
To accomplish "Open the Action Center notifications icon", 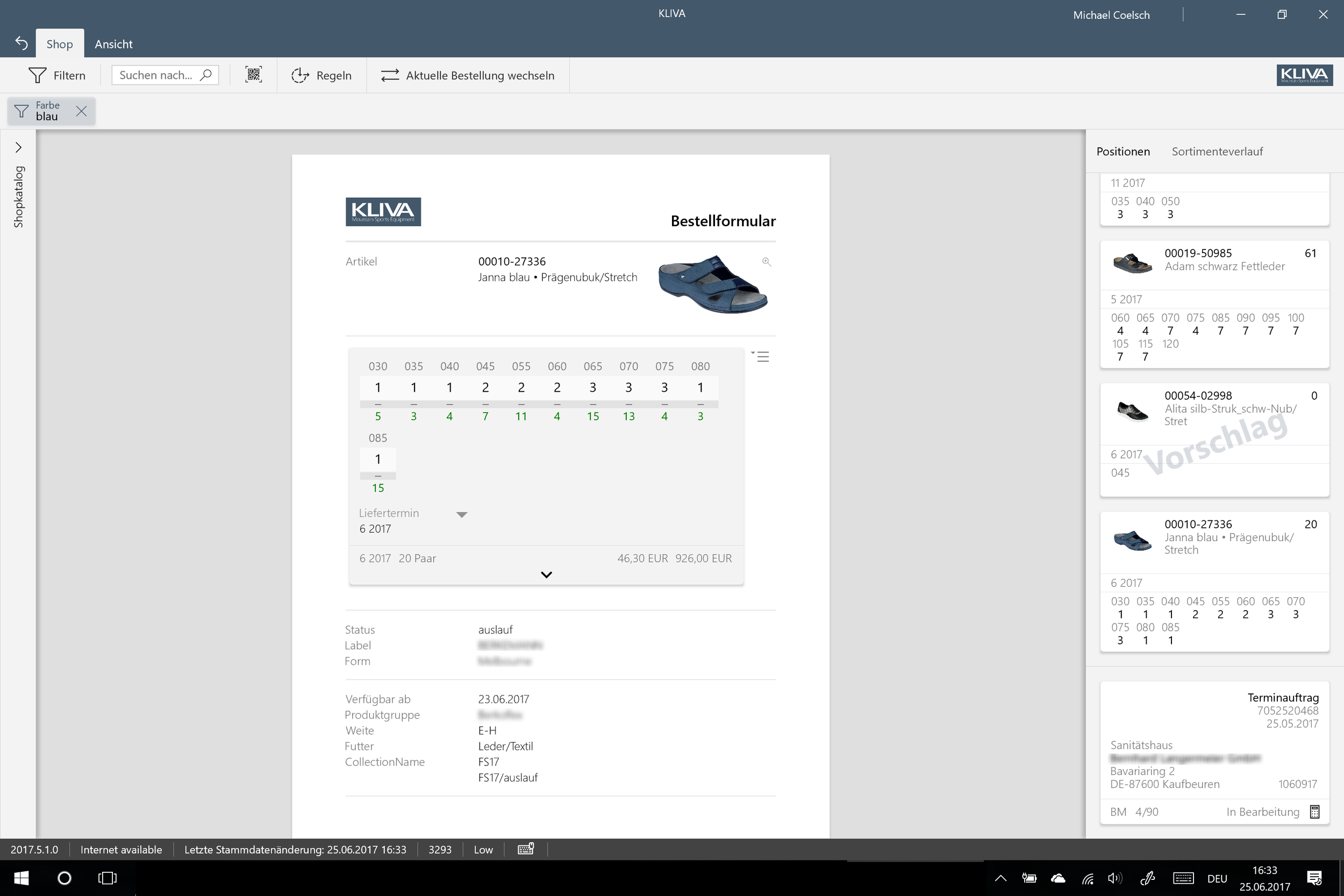I will click(1315, 878).
